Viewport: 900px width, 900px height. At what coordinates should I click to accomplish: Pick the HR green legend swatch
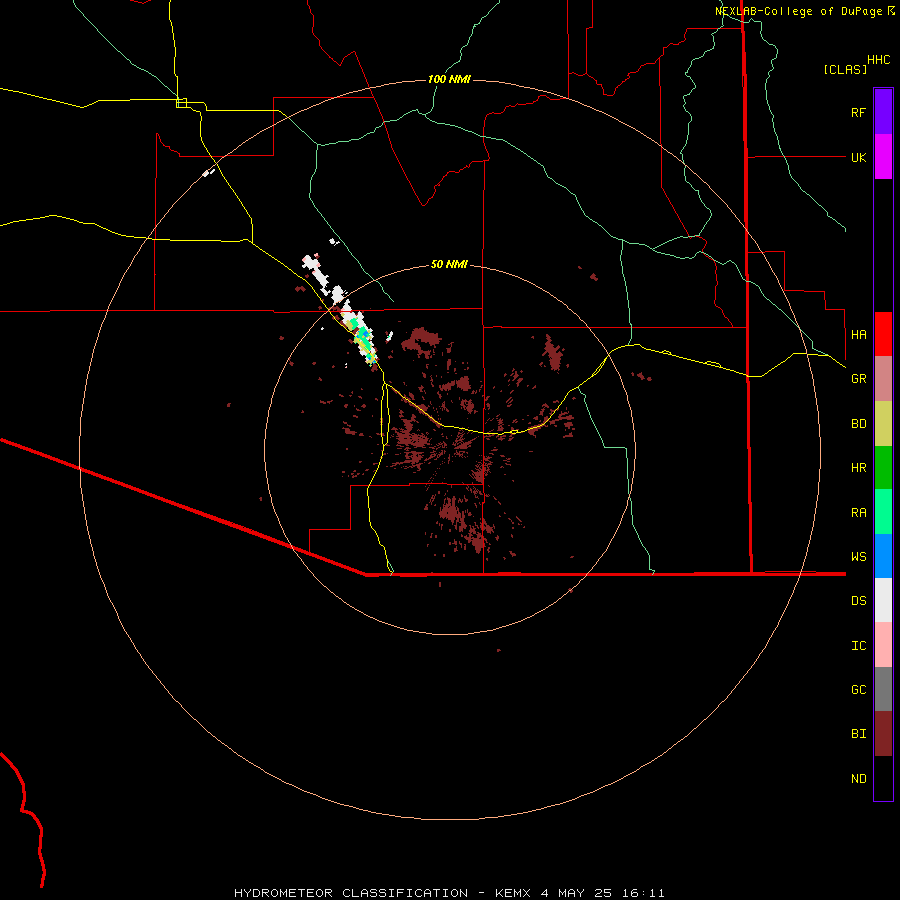[883, 468]
